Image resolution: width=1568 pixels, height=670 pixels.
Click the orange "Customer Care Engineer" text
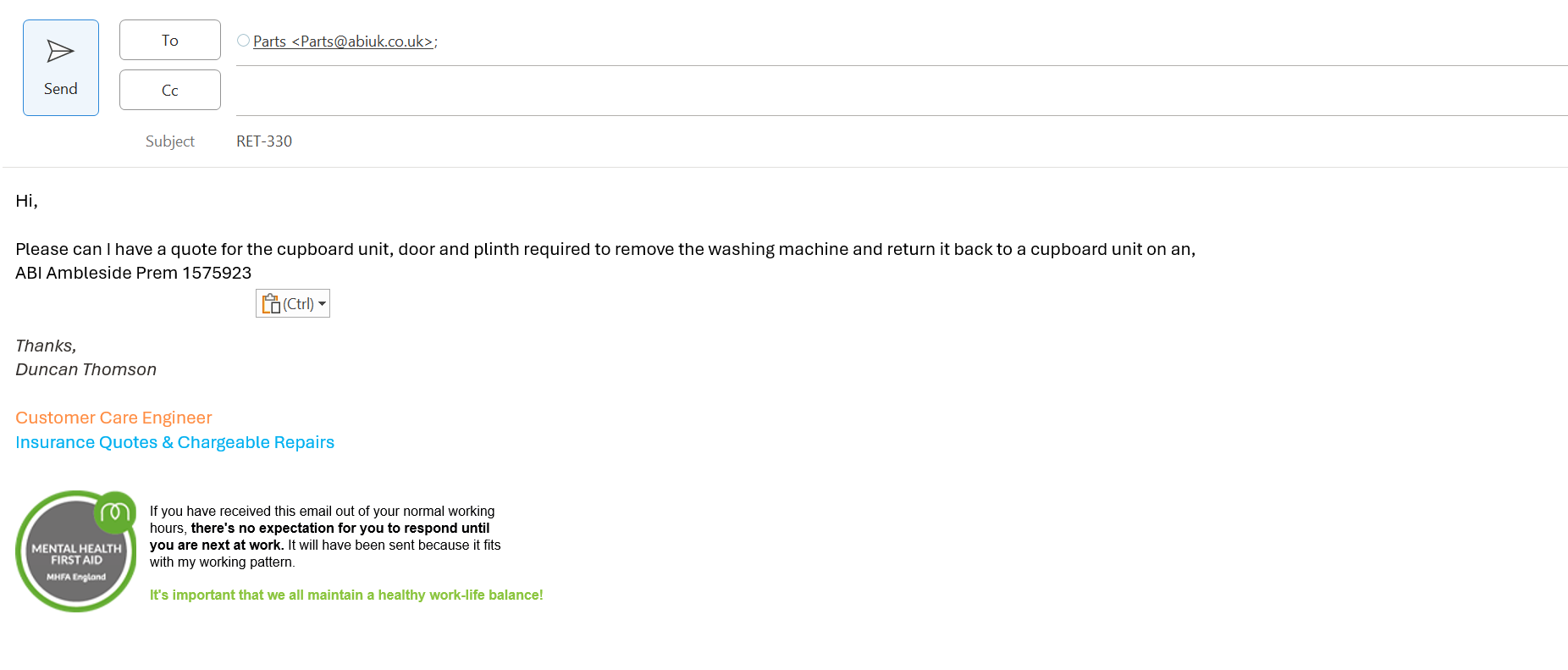(x=113, y=418)
